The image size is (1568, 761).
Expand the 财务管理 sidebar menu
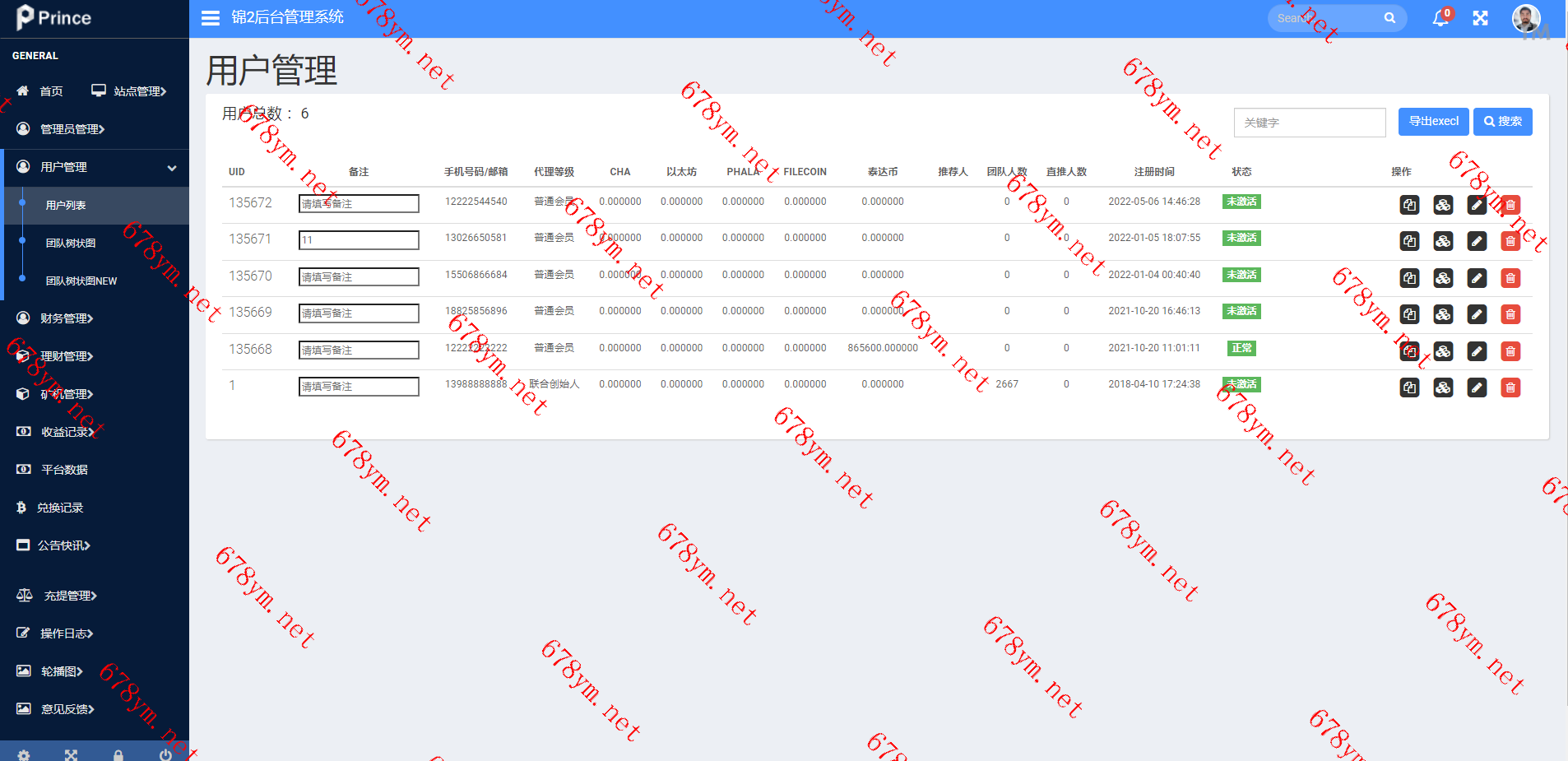click(x=67, y=318)
